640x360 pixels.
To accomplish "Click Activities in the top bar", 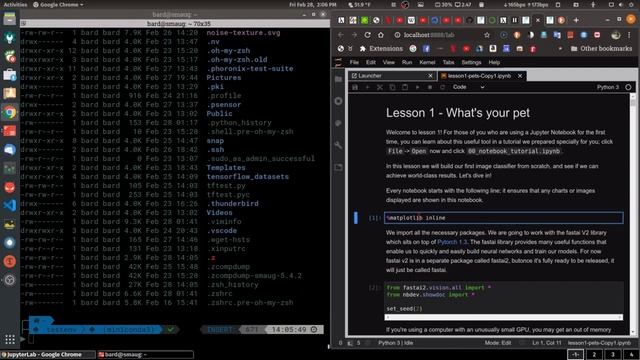I will 15,4.
